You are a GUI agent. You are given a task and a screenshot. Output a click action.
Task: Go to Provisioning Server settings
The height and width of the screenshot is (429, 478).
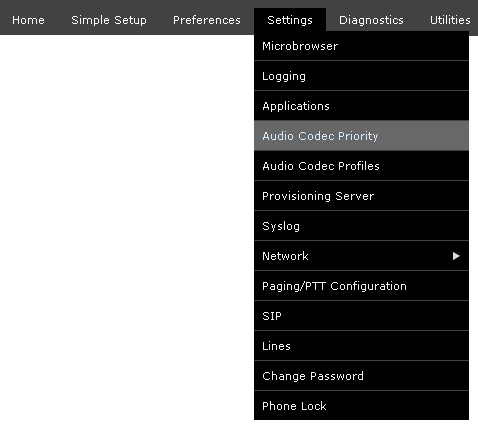(x=361, y=196)
